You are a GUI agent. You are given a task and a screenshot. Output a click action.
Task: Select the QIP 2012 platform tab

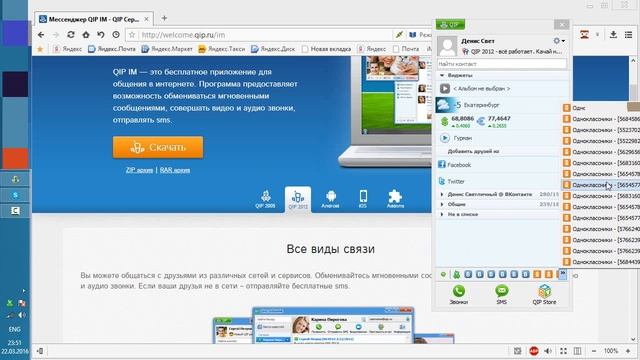(298, 199)
